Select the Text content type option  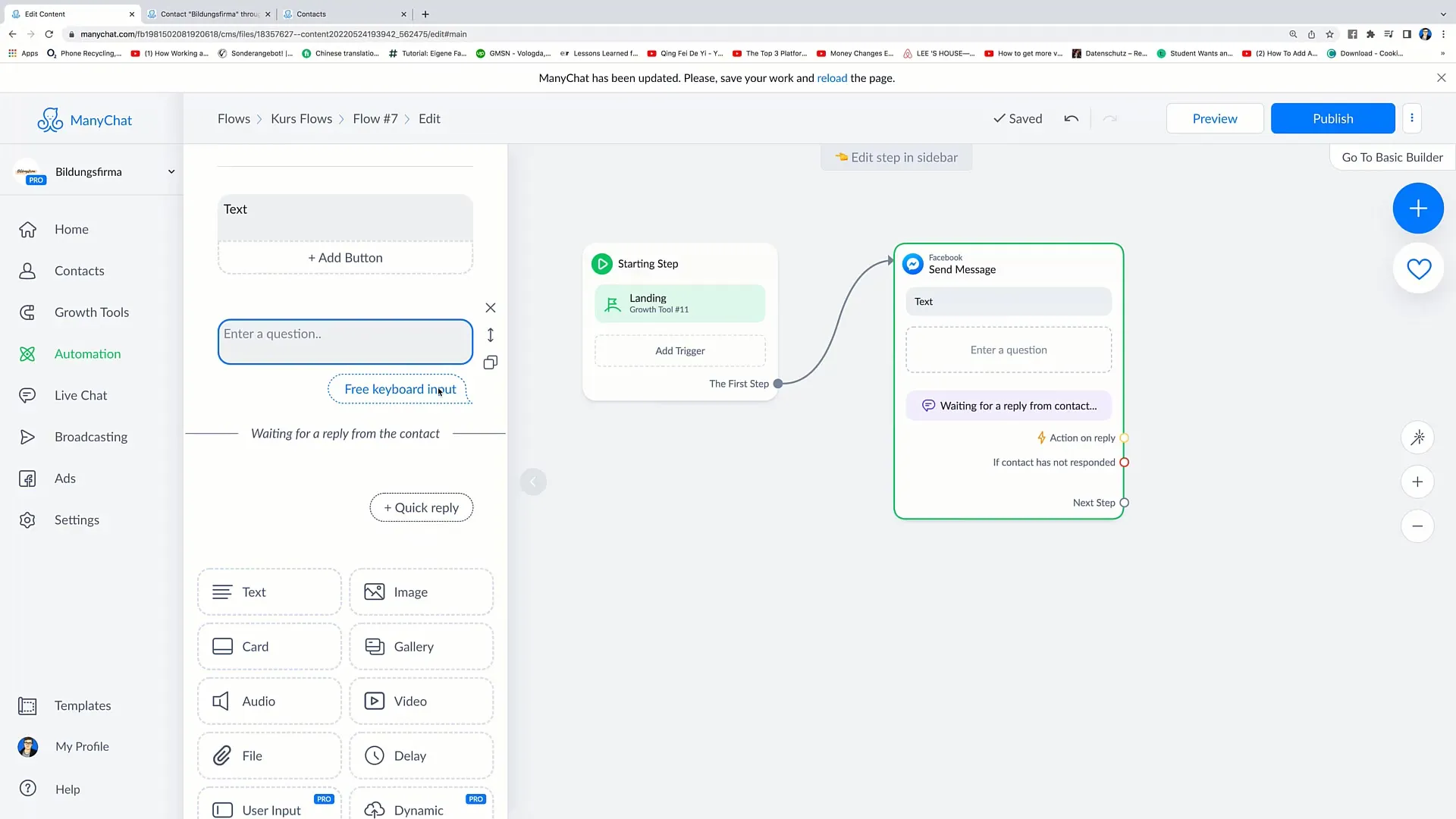270,591
